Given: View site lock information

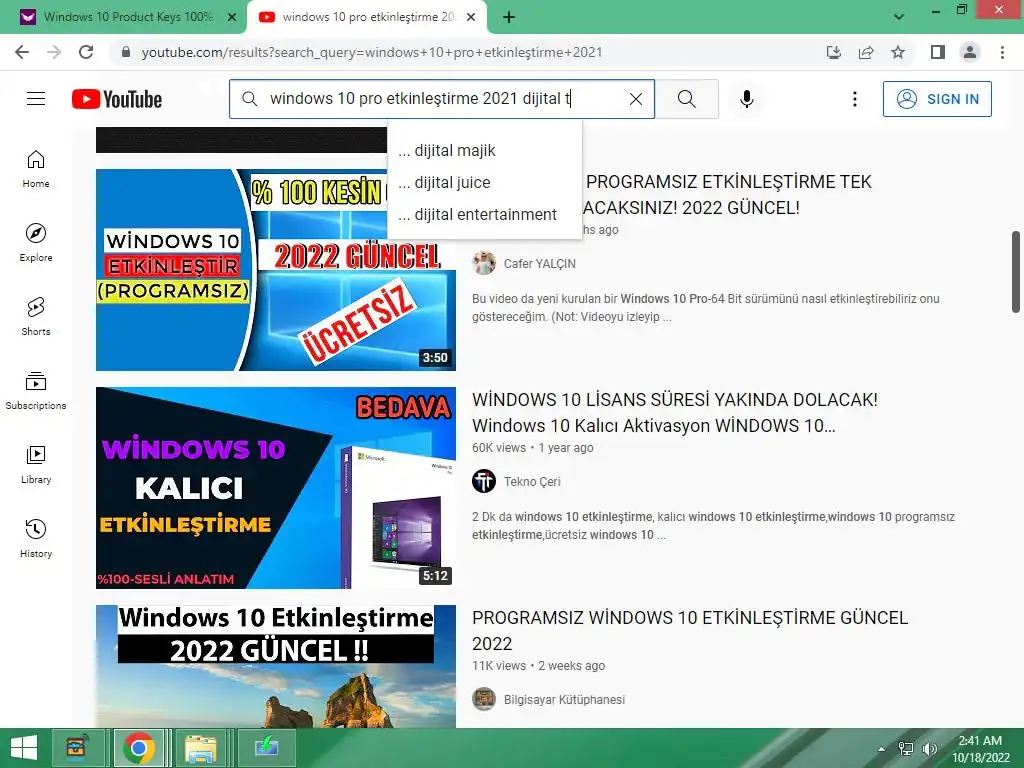Looking at the screenshot, I should pos(126,52).
